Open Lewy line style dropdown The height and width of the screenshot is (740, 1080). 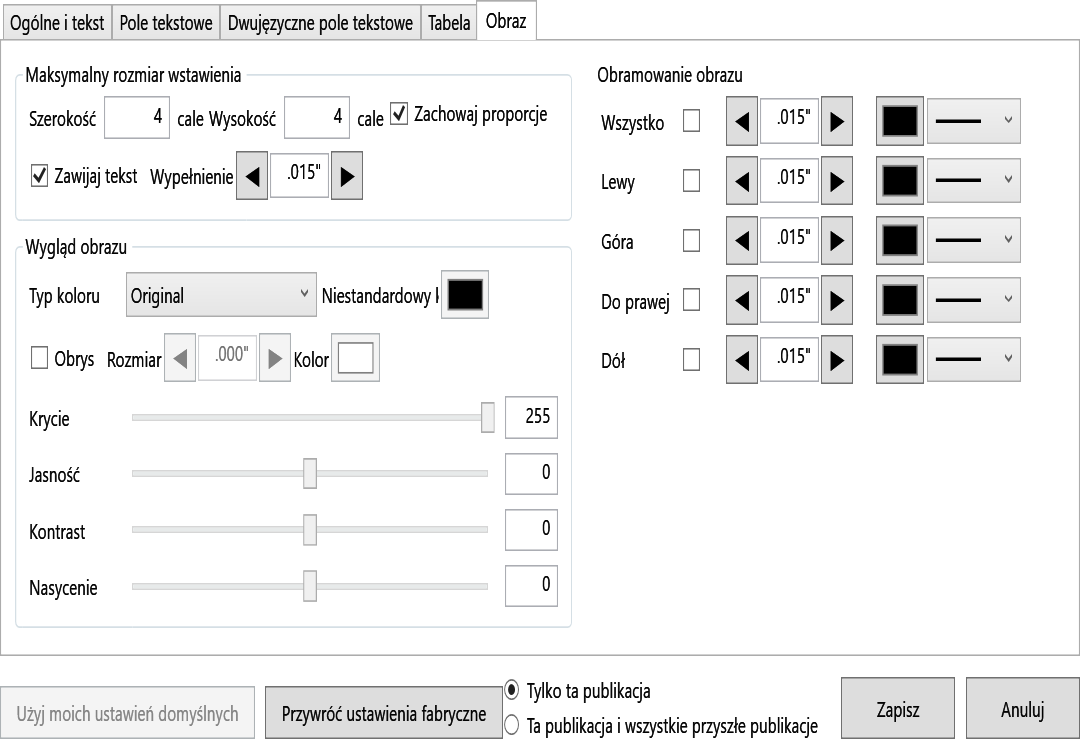pos(974,181)
